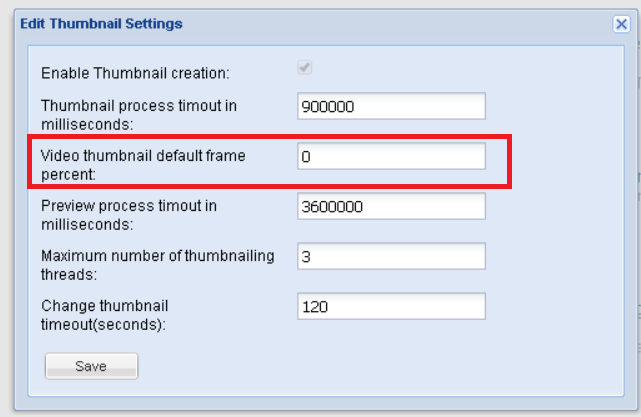Select the Preview process timeout field showing 3600000
This screenshot has width=641, height=417.
391,206
